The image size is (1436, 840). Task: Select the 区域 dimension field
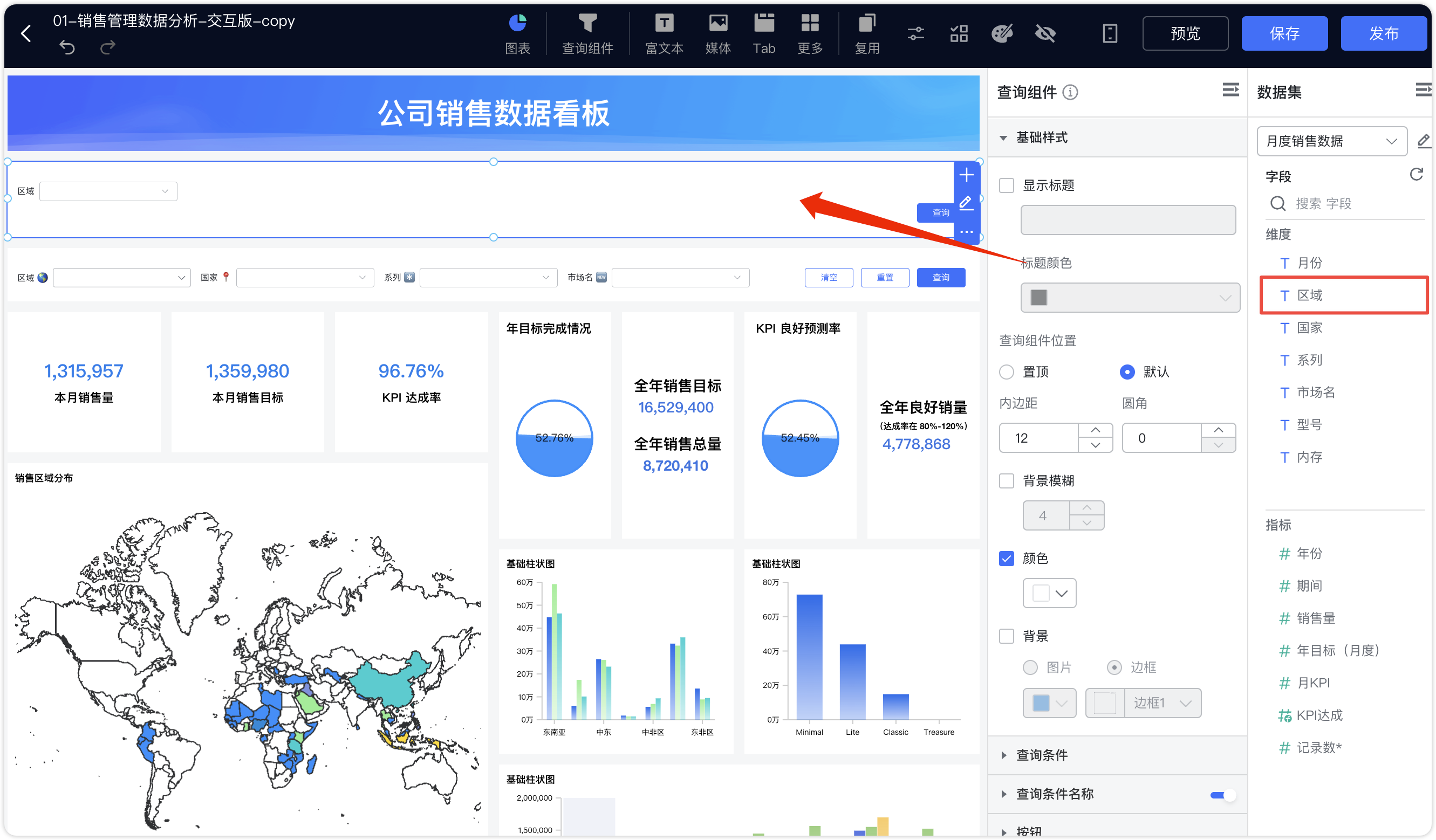[x=1344, y=295]
